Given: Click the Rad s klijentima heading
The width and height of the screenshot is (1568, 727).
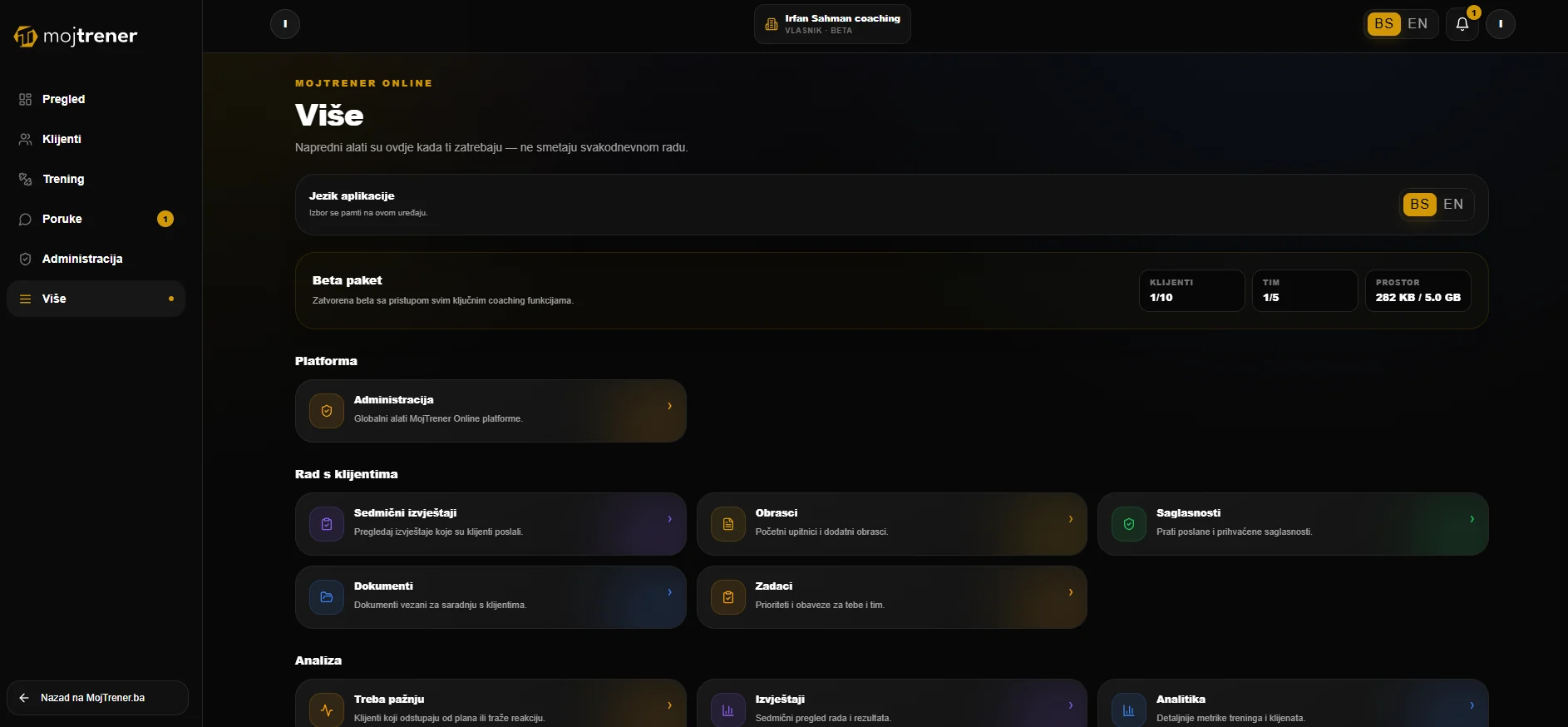Looking at the screenshot, I should click(x=346, y=474).
